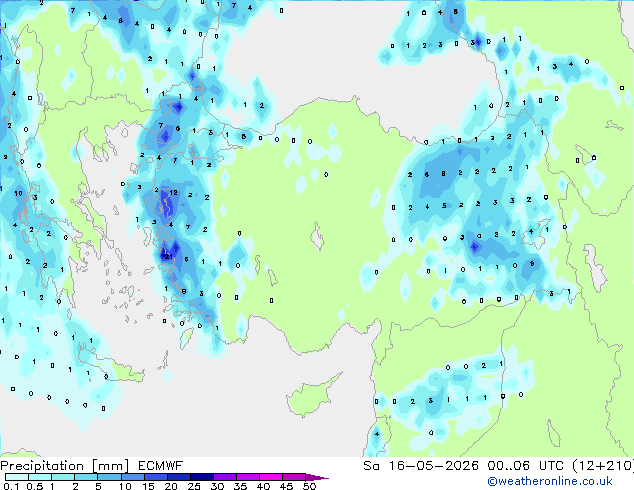Click the legend label "45"
Viewport: 634px width, 490px height.
tap(287, 486)
